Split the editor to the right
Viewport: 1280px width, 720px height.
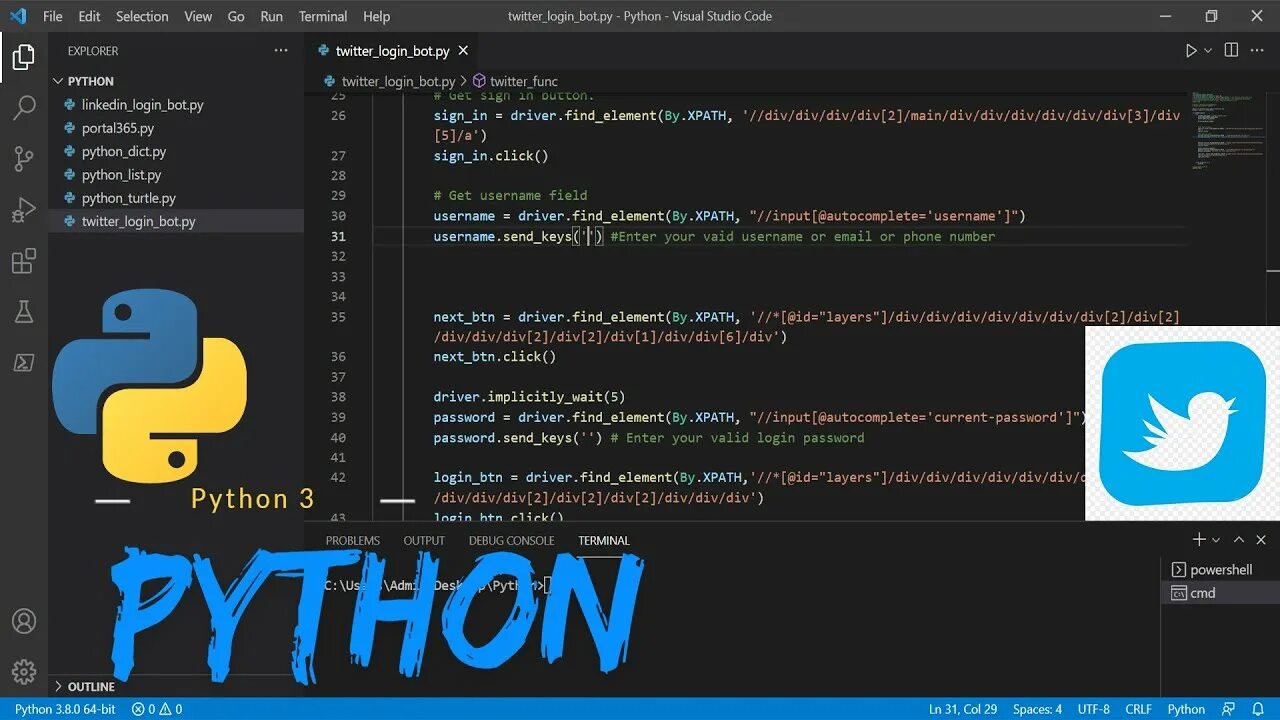[x=1231, y=51]
